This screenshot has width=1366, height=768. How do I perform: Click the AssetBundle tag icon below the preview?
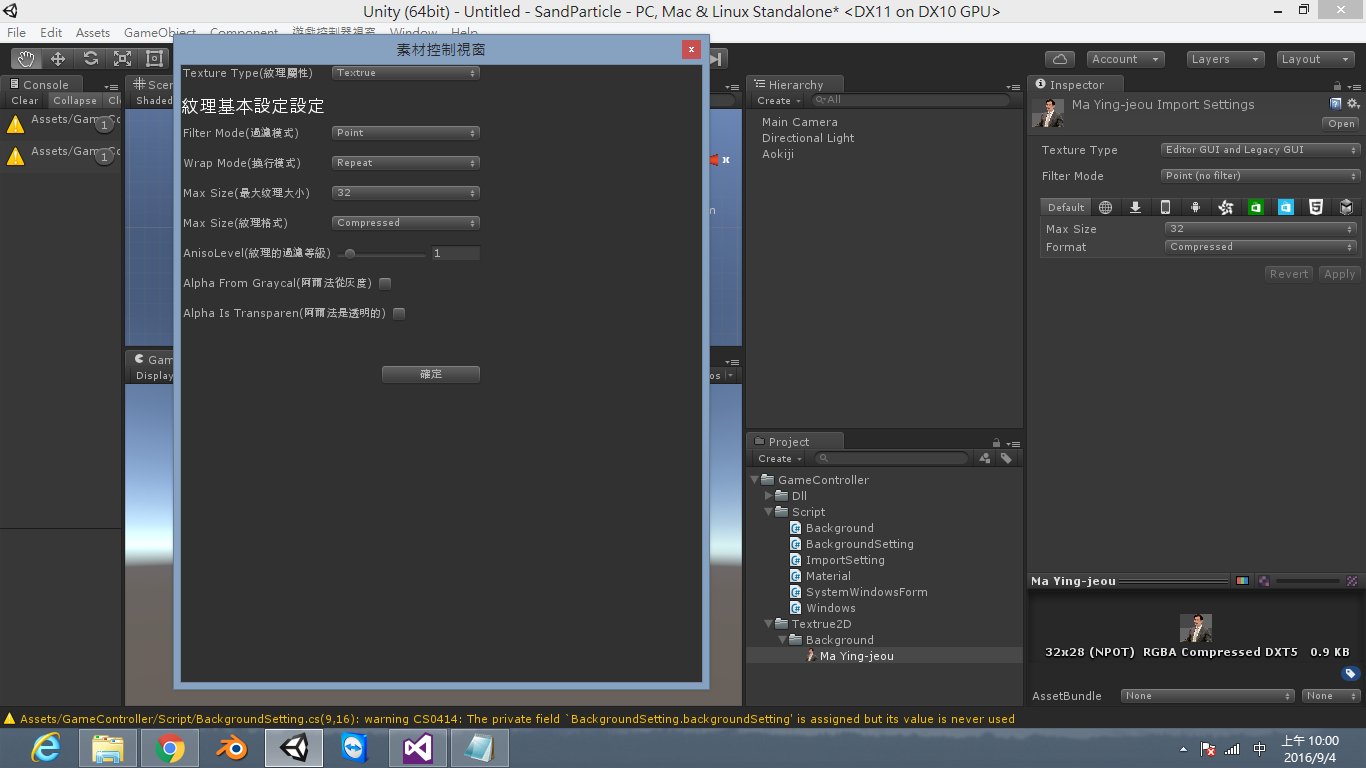coord(1350,673)
